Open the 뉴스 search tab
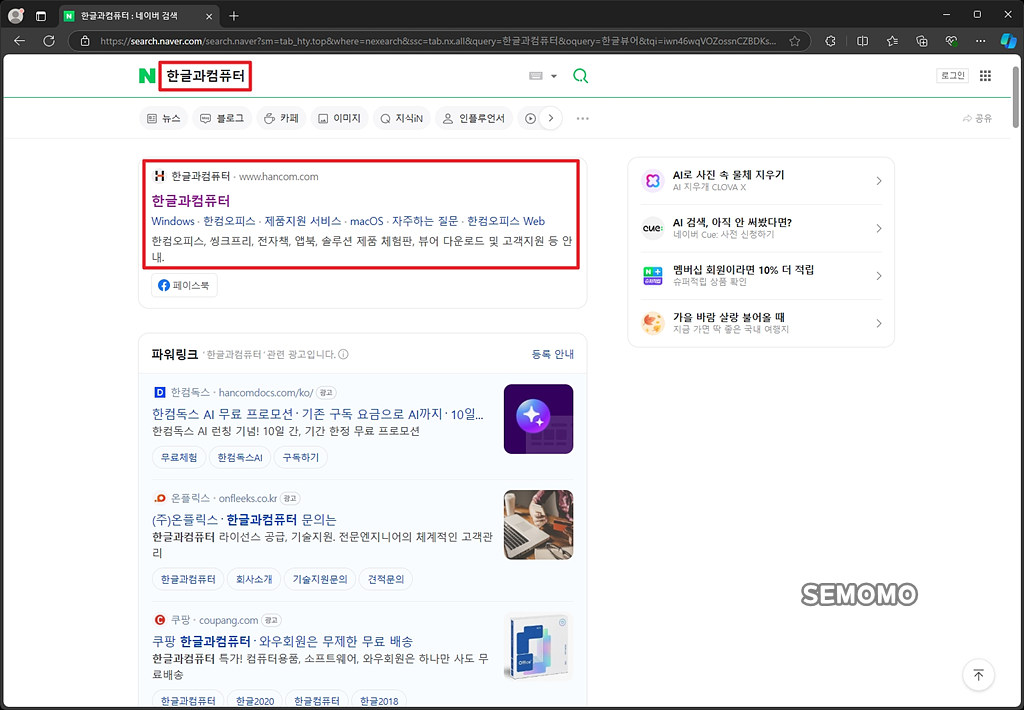The height and width of the screenshot is (710, 1024). click(x=164, y=118)
